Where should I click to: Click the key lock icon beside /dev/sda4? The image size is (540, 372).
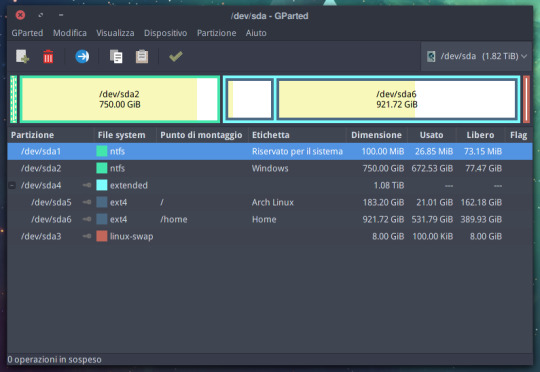click(x=87, y=185)
